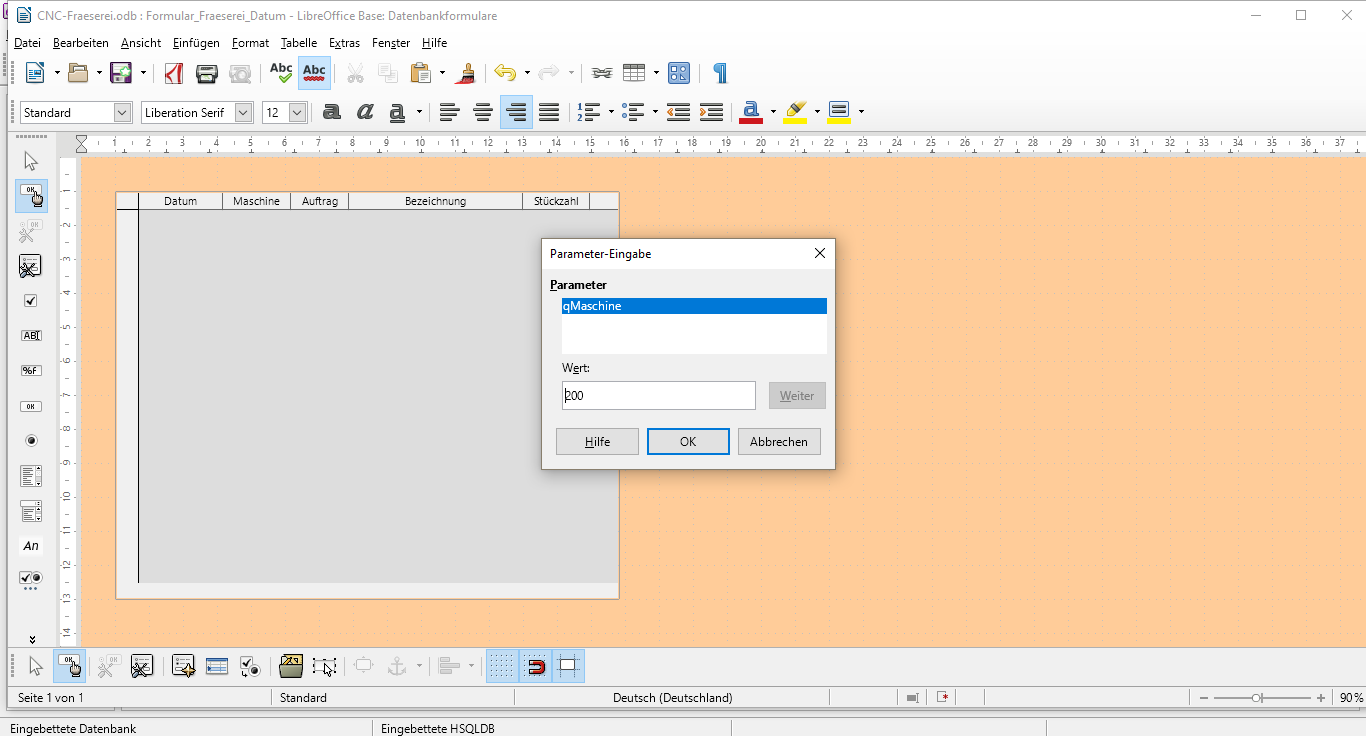Click the Check Box control in sidebar
This screenshot has width=1366, height=736.
point(31,300)
